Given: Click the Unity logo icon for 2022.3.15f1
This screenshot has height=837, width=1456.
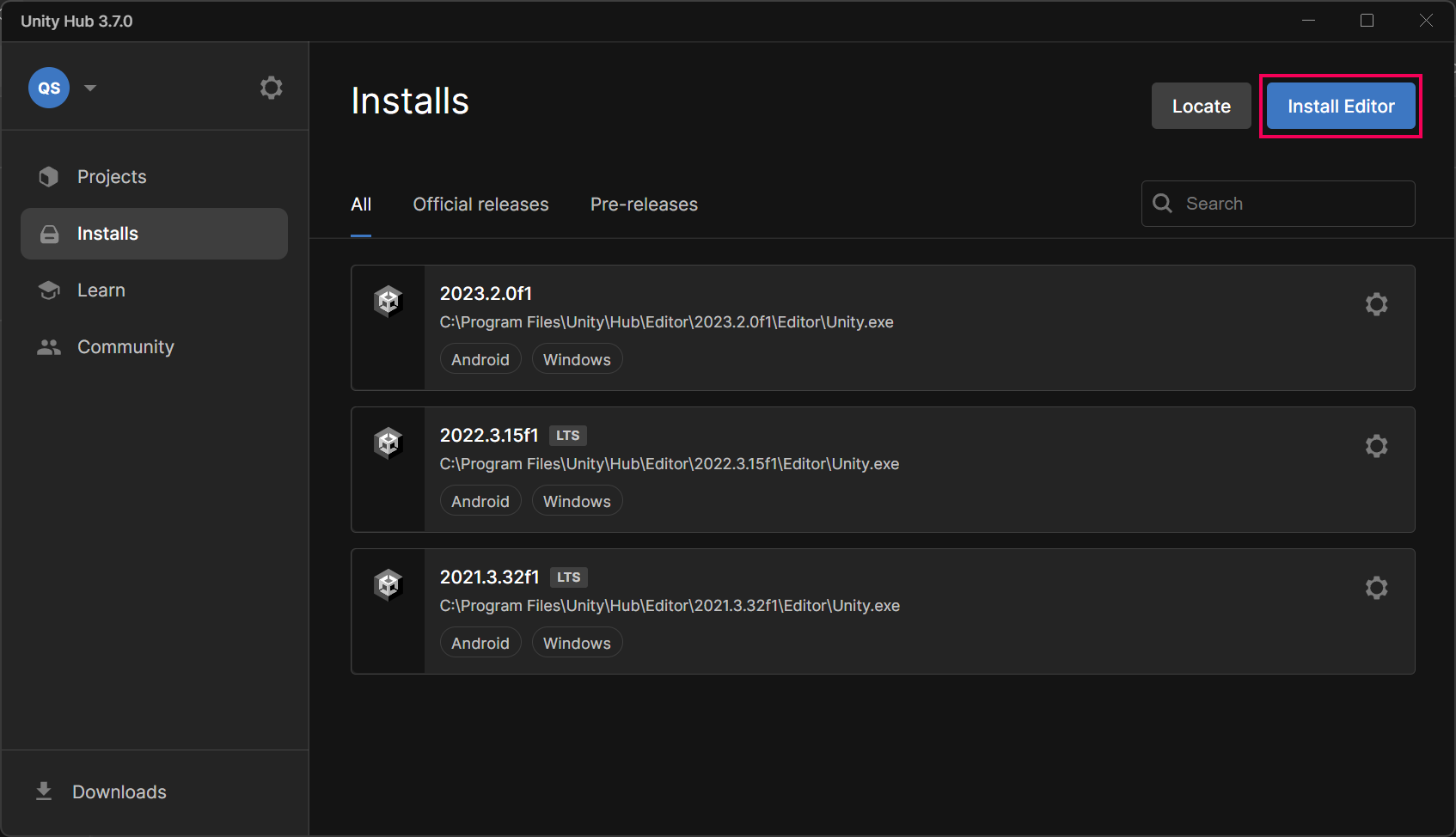Looking at the screenshot, I should tap(388, 443).
